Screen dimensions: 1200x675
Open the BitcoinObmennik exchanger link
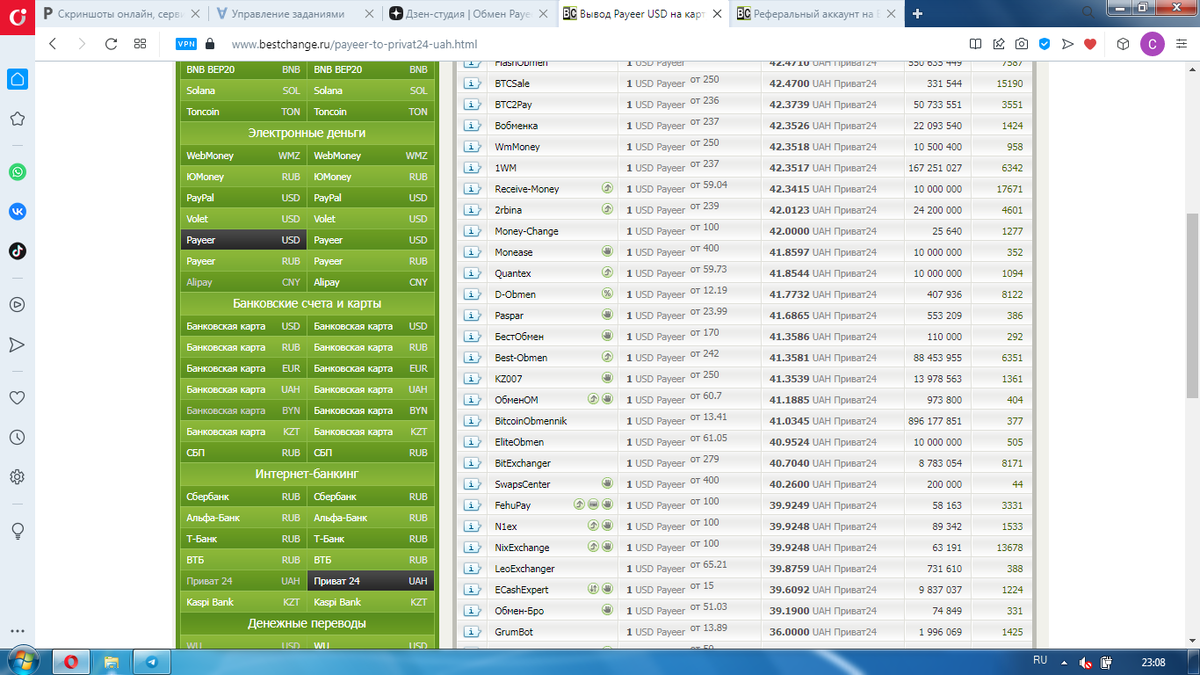point(531,421)
